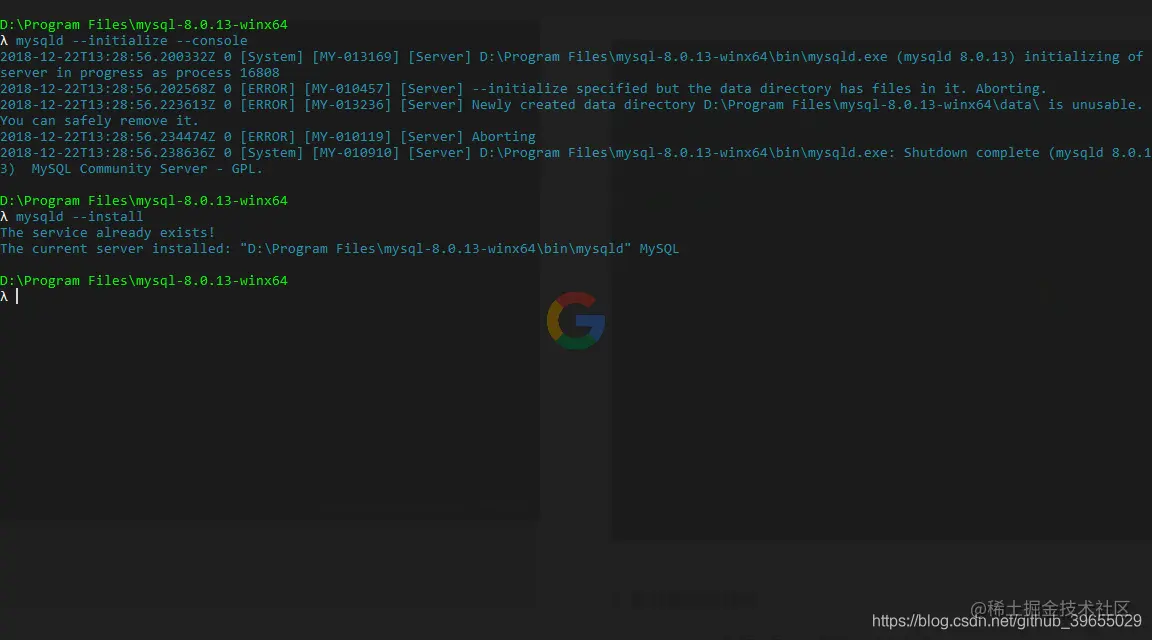Click the 'Shutdown complete' MY-010910 line
The width and height of the screenshot is (1152, 640).
click(576, 153)
